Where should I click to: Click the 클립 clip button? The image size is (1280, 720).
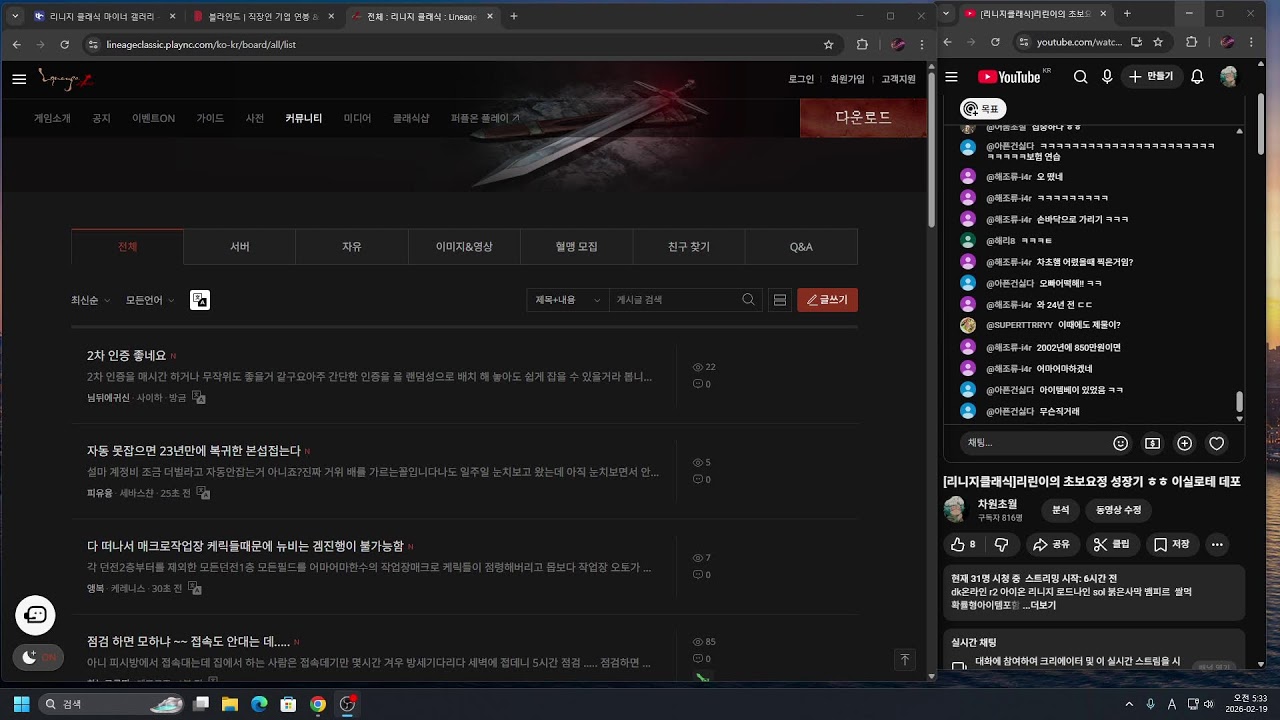(1111, 545)
